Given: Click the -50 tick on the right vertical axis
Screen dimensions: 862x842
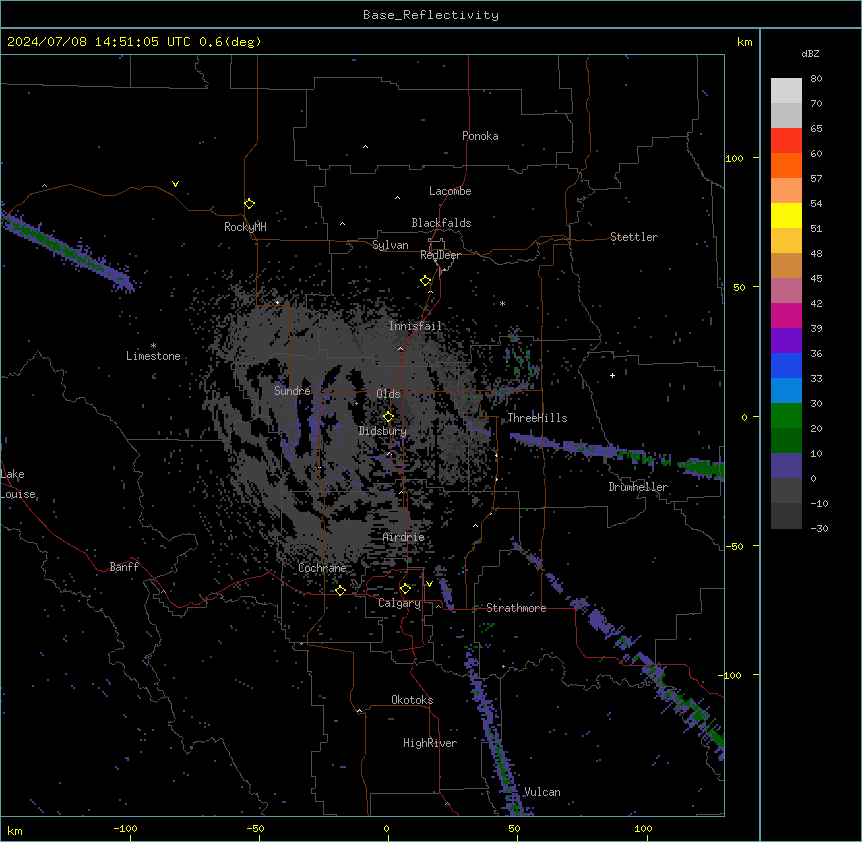Looking at the screenshot, I should point(734,546).
